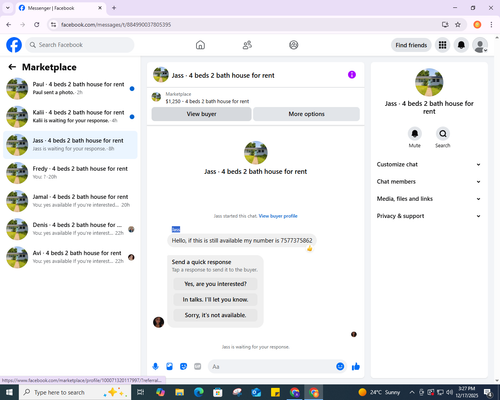Open a new browser tab

point(114,8)
